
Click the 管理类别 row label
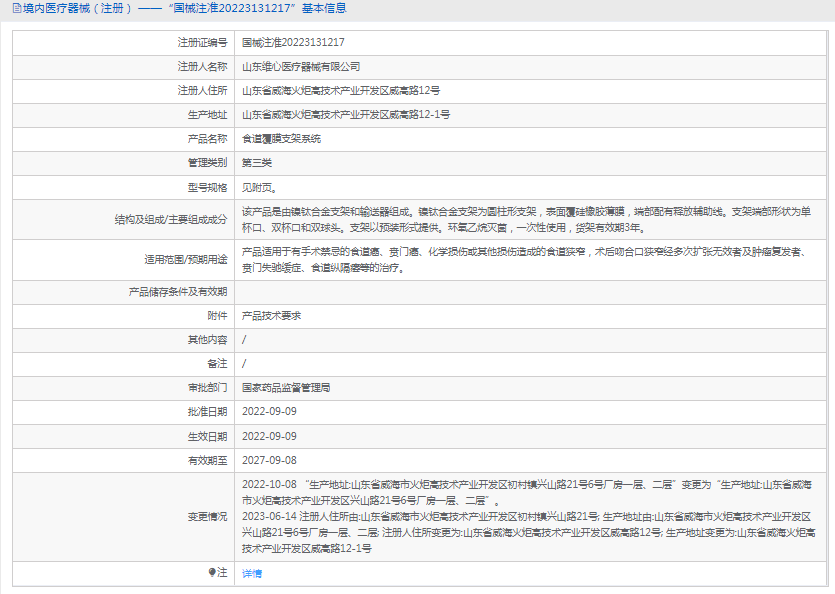coord(207,163)
